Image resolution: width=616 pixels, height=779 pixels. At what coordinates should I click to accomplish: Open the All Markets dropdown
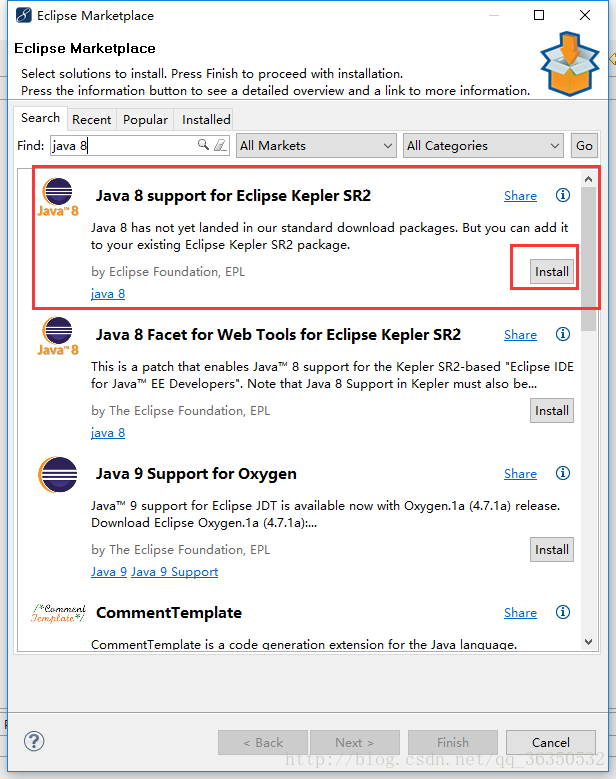click(x=316, y=146)
